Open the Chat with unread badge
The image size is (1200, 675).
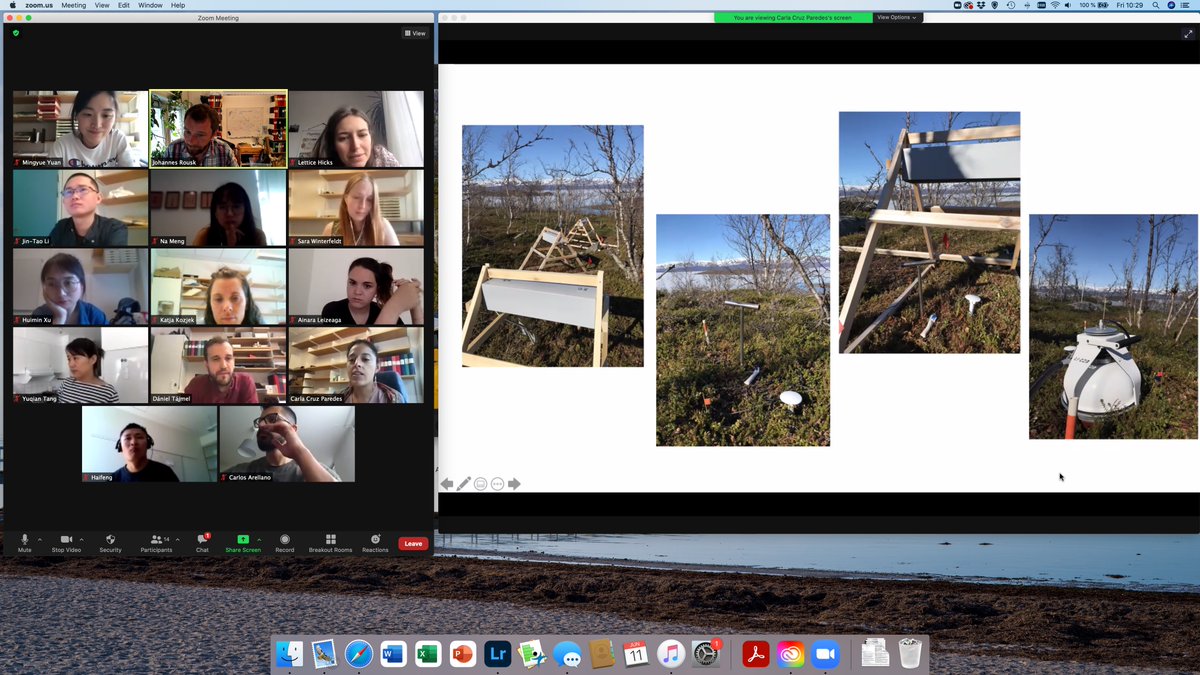(x=202, y=540)
